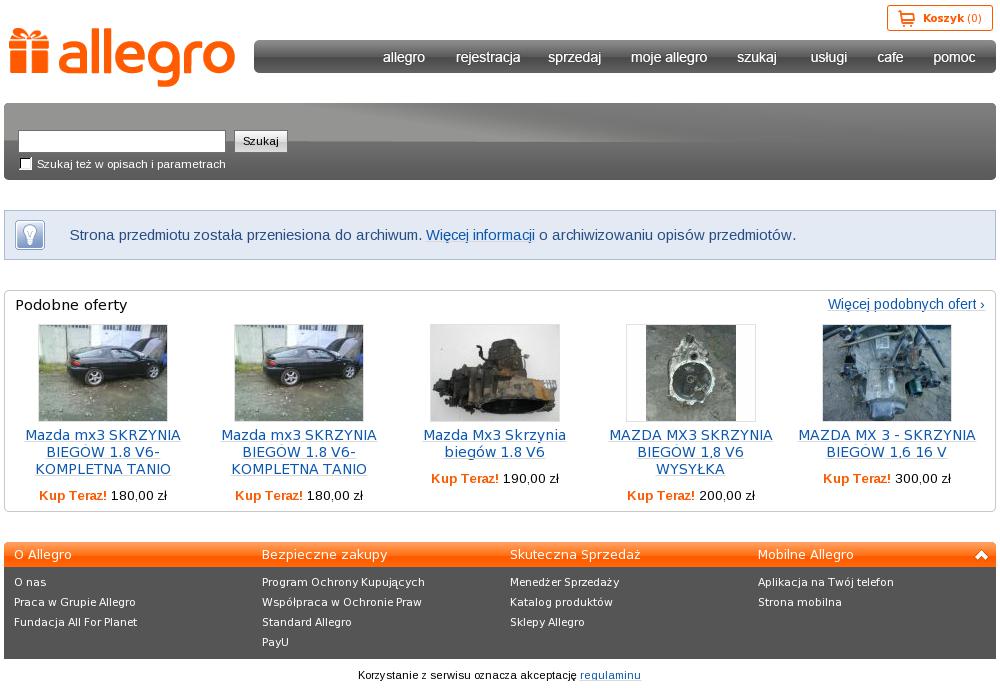The image size is (1000, 695).
Task: Select 'sprzedaj' from the navigation bar
Action: point(575,57)
